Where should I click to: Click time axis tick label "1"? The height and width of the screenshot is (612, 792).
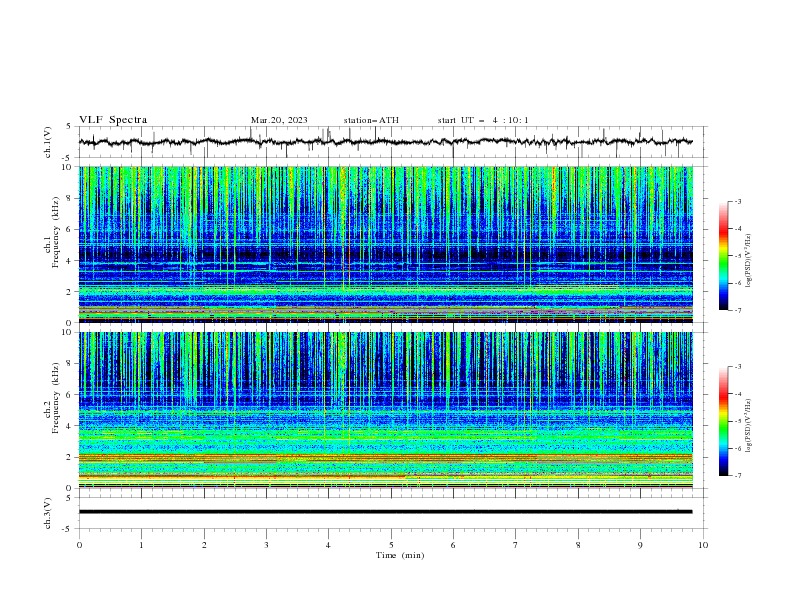141,545
